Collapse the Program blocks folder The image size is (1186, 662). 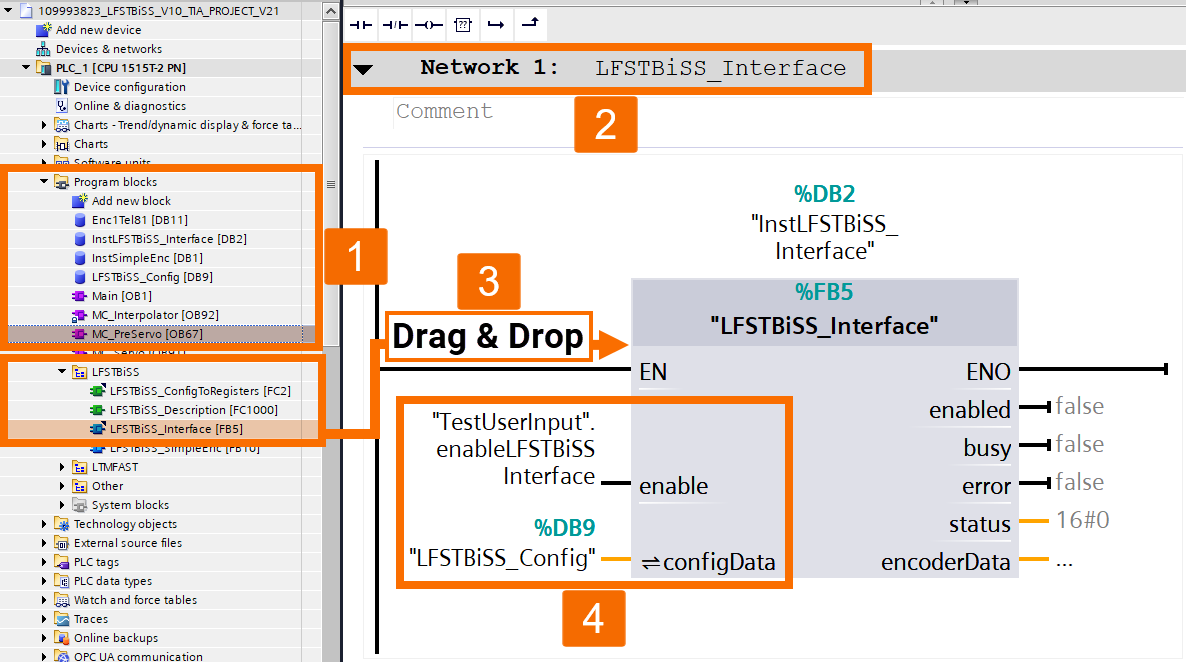[44, 182]
